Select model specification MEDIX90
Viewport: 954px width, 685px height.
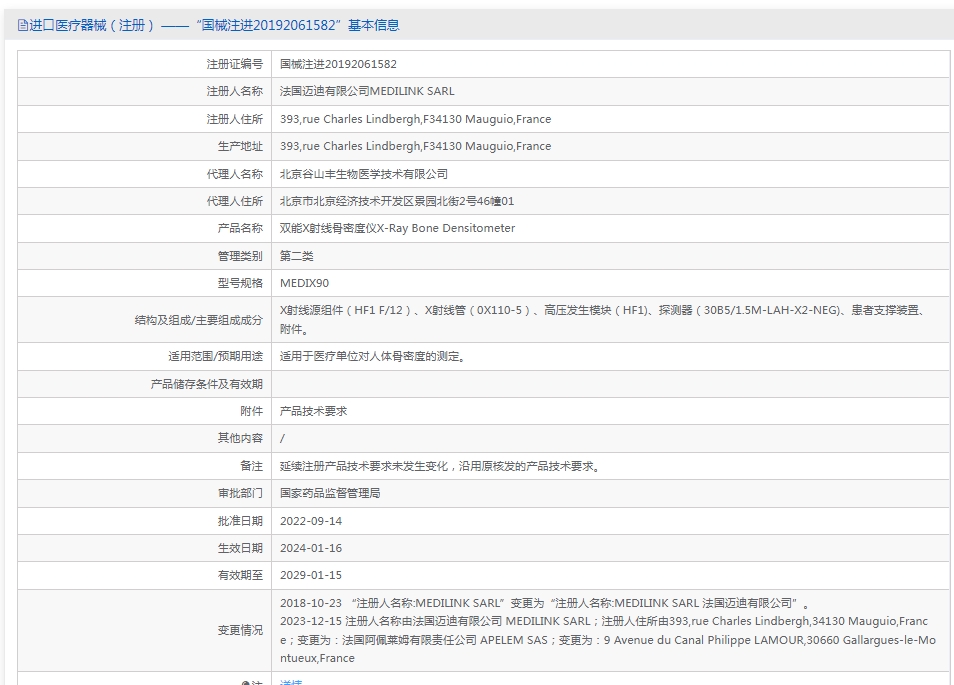pos(304,283)
